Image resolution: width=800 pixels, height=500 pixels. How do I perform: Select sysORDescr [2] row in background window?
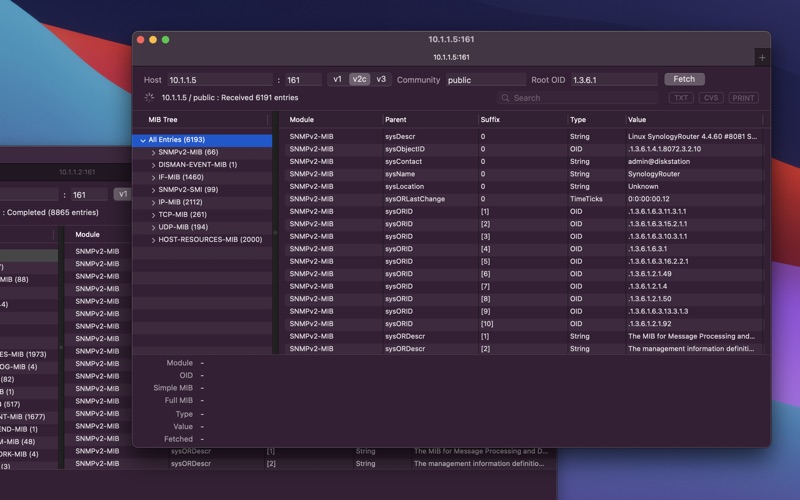coord(310,464)
